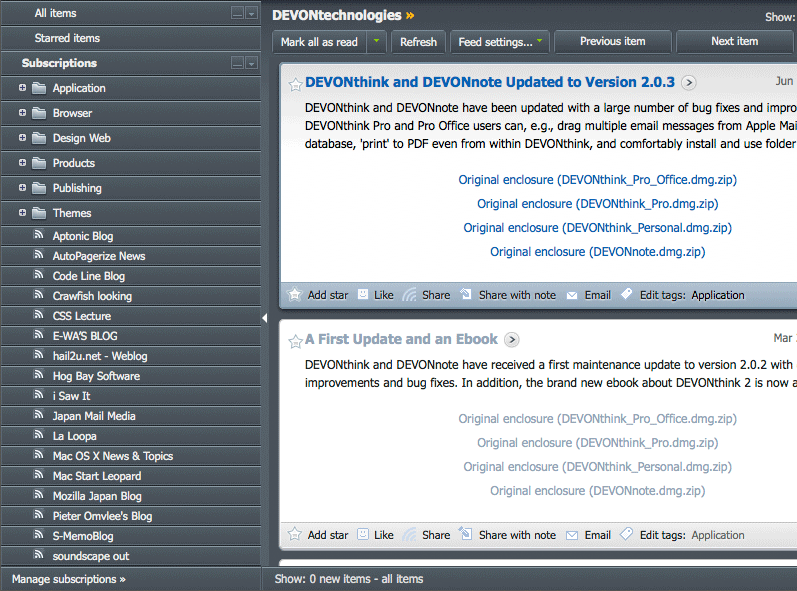Screen dimensions: 797x591
Task: Open the Subscriptions options dropdown
Action: tap(252, 63)
